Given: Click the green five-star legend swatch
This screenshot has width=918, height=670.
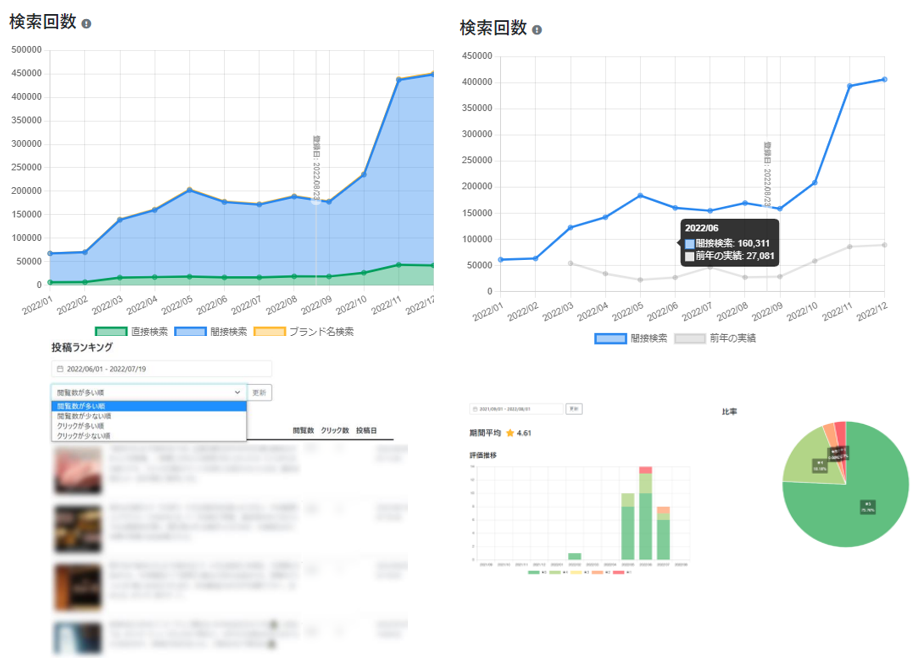Looking at the screenshot, I should (533, 572).
